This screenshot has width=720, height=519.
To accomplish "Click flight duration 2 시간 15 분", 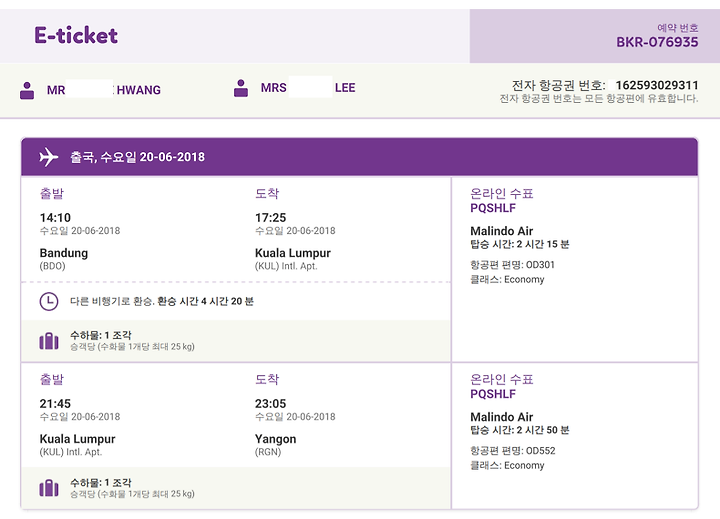I will click(543, 244).
